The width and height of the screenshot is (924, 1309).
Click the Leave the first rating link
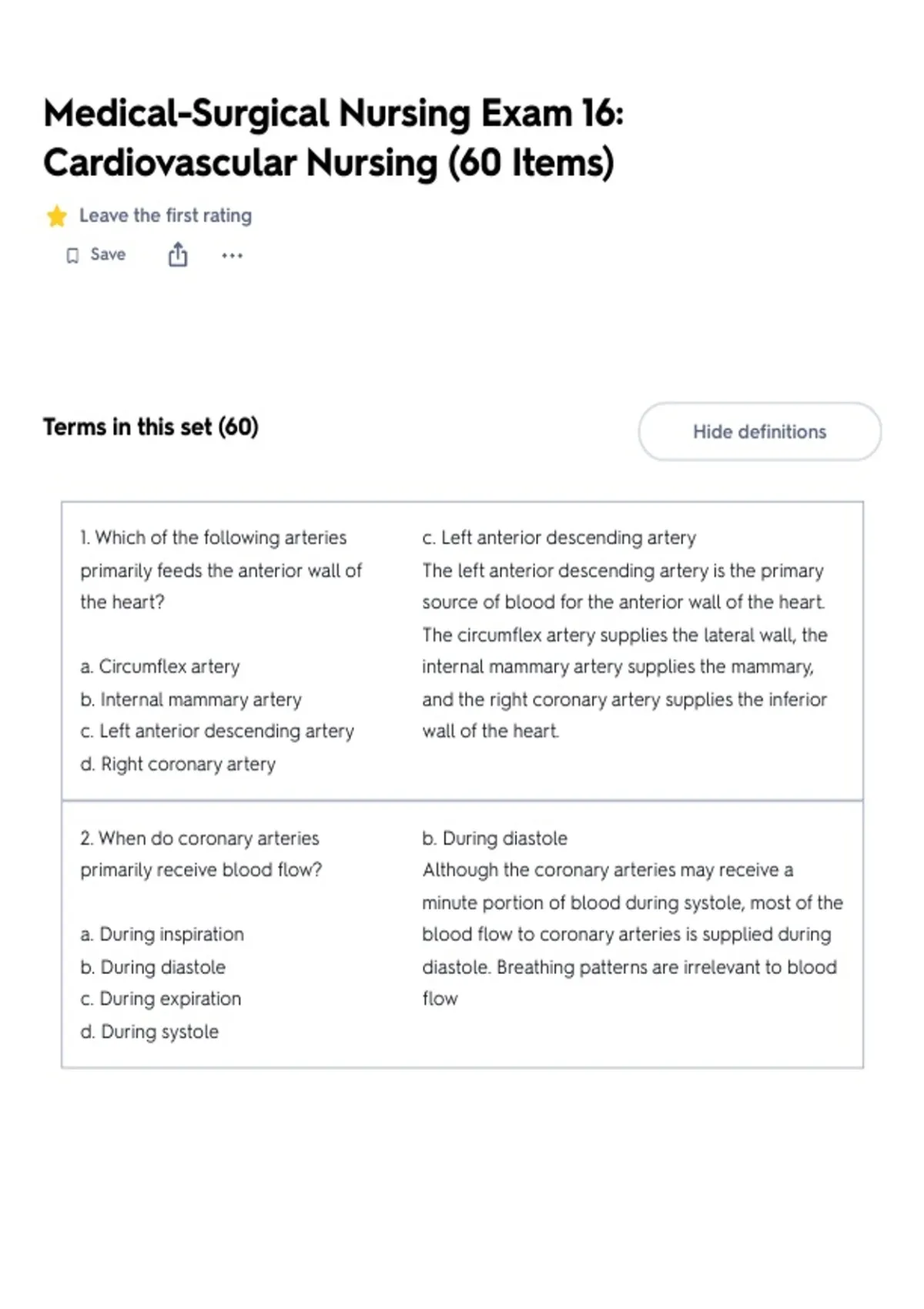pyautogui.click(x=166, y=216)
